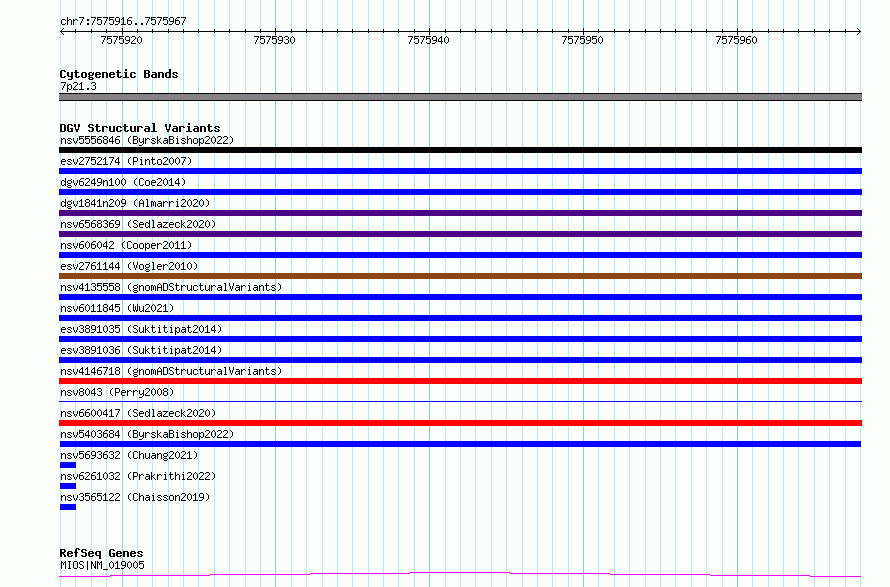
Task: Open nsv8043 (Perry2008) label
Action: 117,392
